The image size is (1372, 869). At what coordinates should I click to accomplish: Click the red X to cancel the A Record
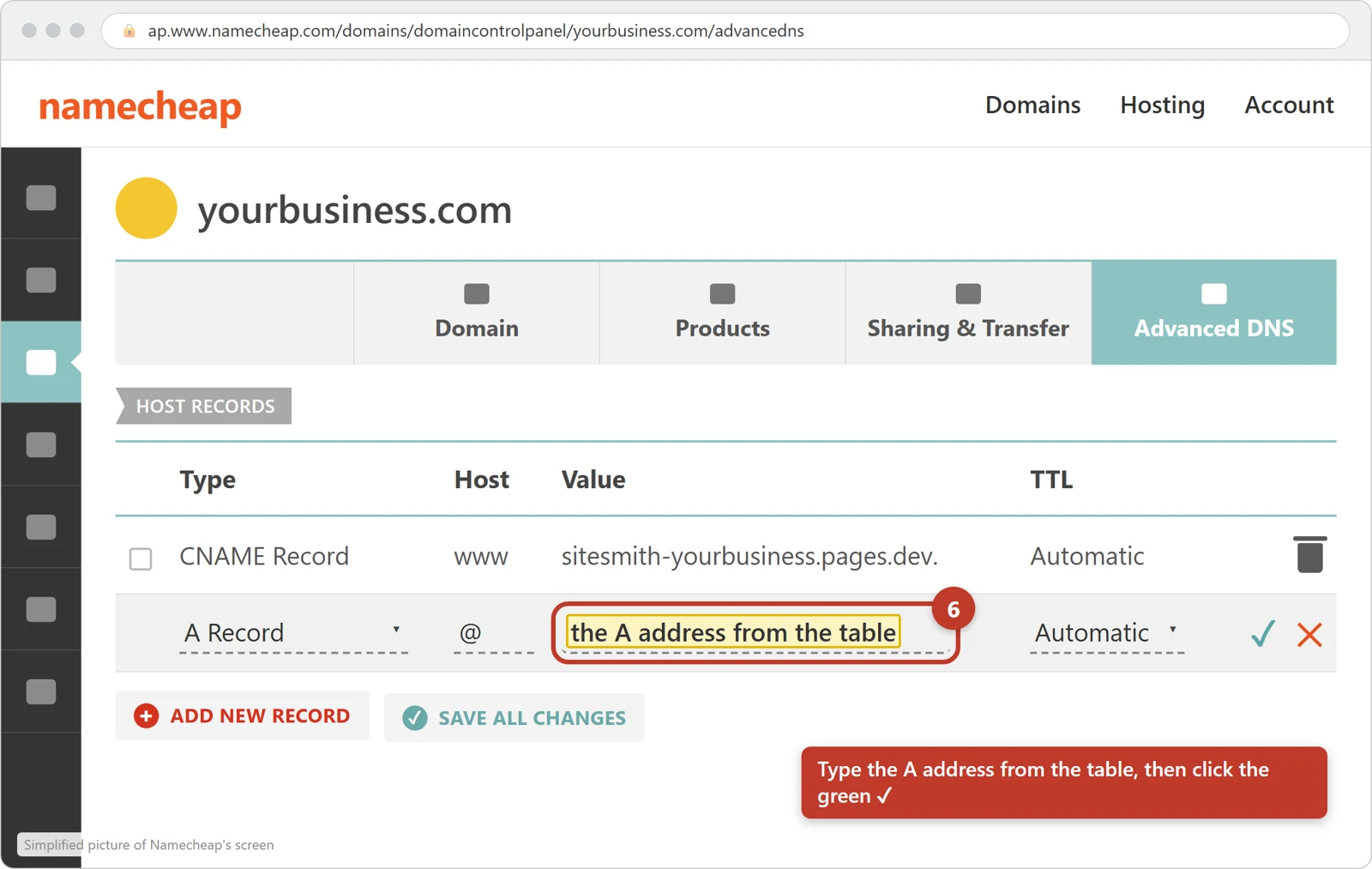tap(1309, 635)
